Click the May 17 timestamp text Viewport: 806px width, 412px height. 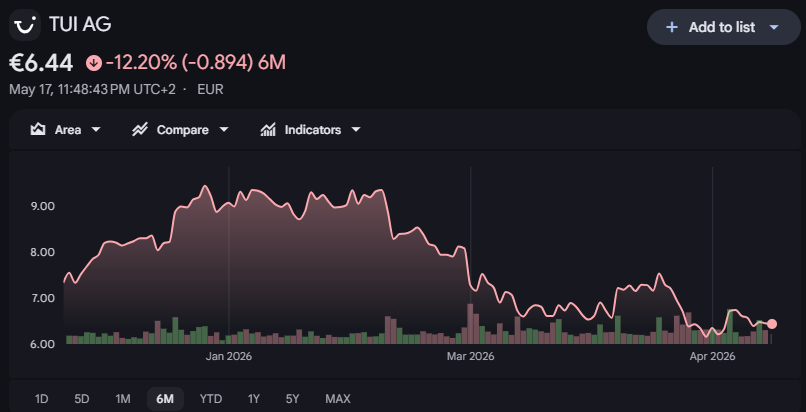[x=92, y=89]
